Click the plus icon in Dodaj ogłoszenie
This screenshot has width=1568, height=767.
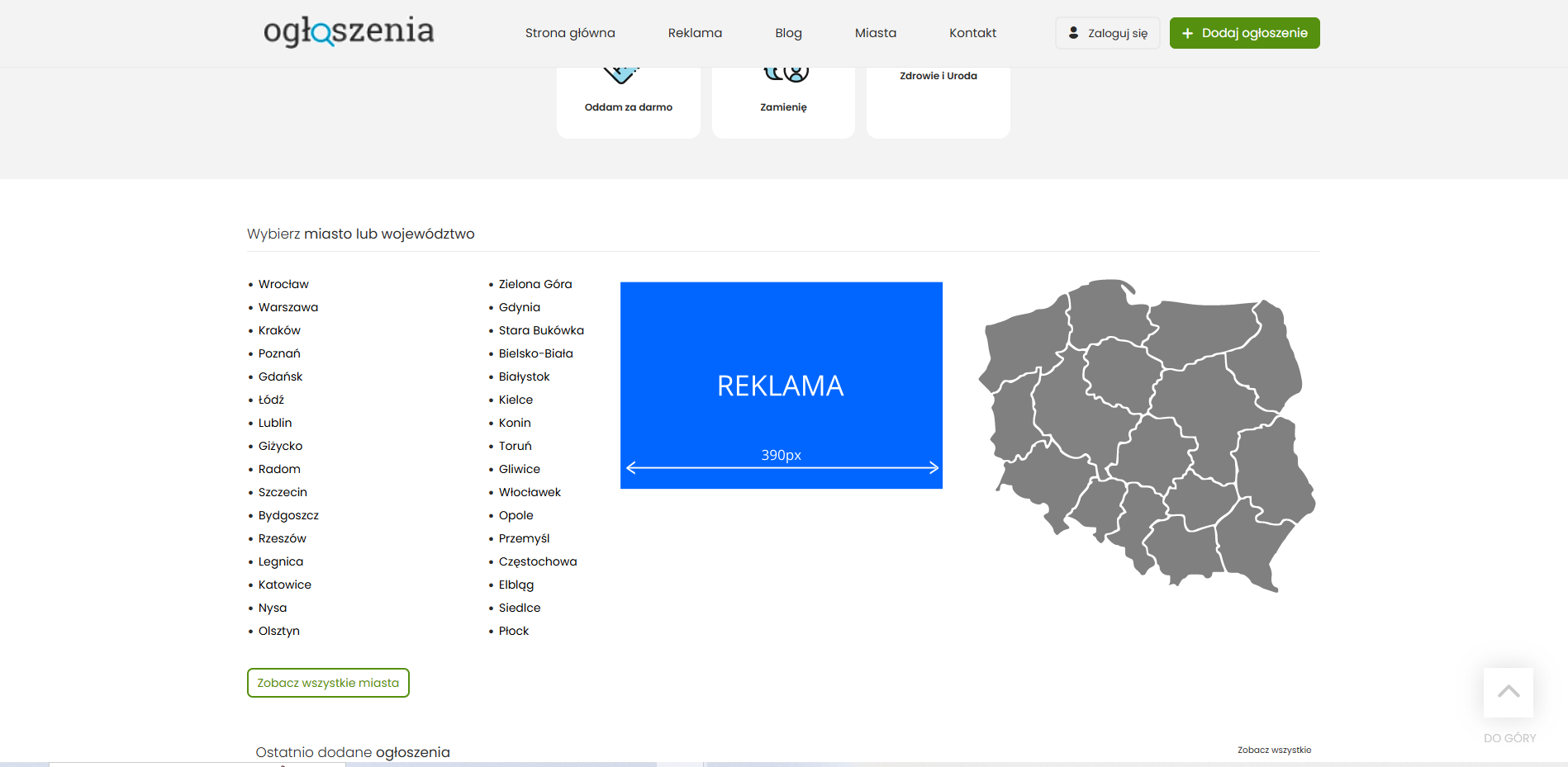click(1187, 33)
